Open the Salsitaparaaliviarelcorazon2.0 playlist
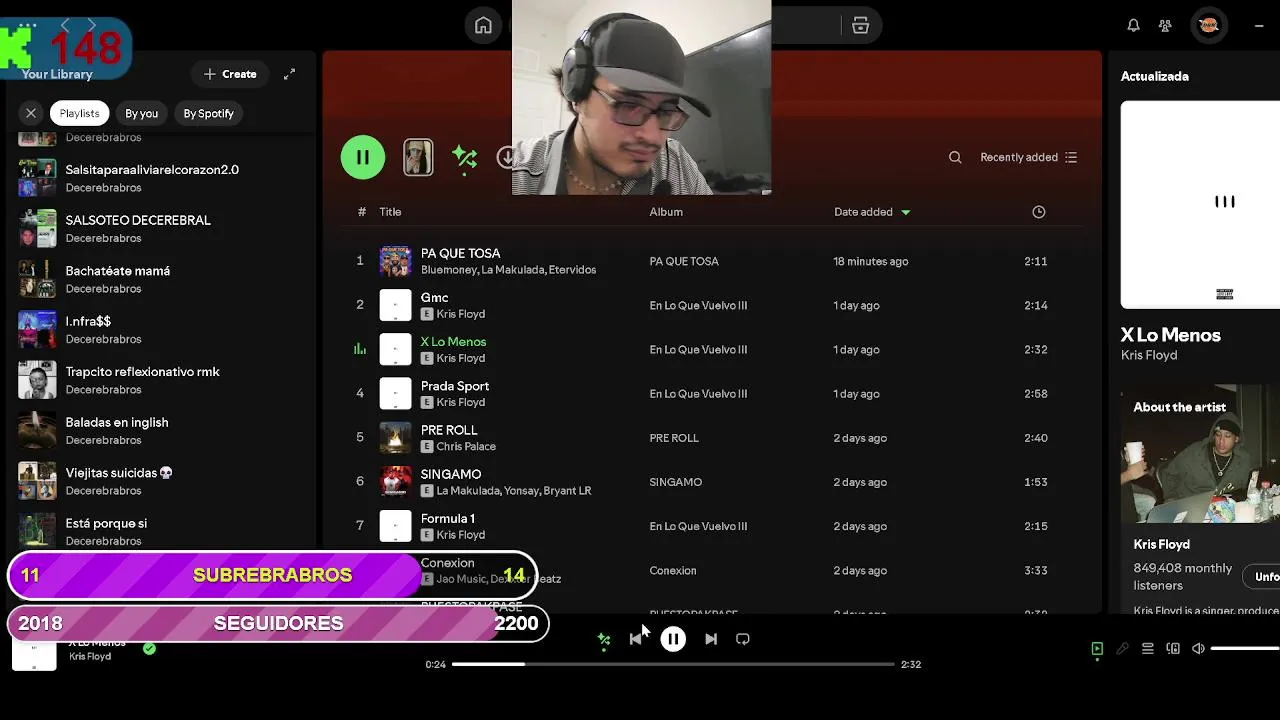The width and height of the screenshot is (1280, 720). pos(160,178)
